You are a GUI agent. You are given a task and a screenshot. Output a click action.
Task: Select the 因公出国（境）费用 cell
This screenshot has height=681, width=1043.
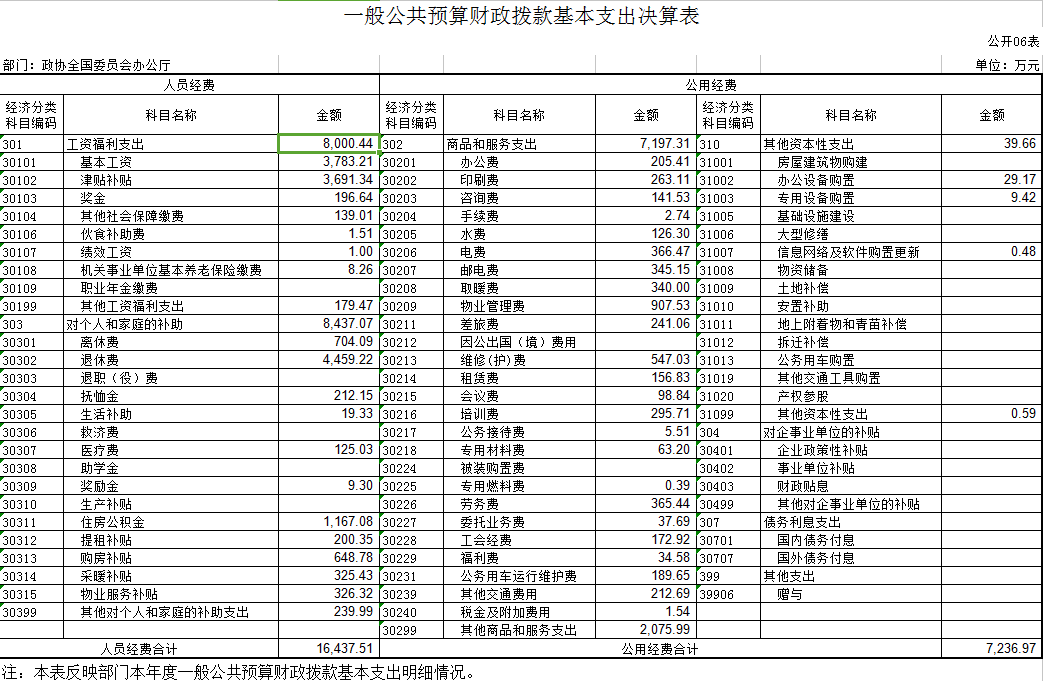click(520, 342)
